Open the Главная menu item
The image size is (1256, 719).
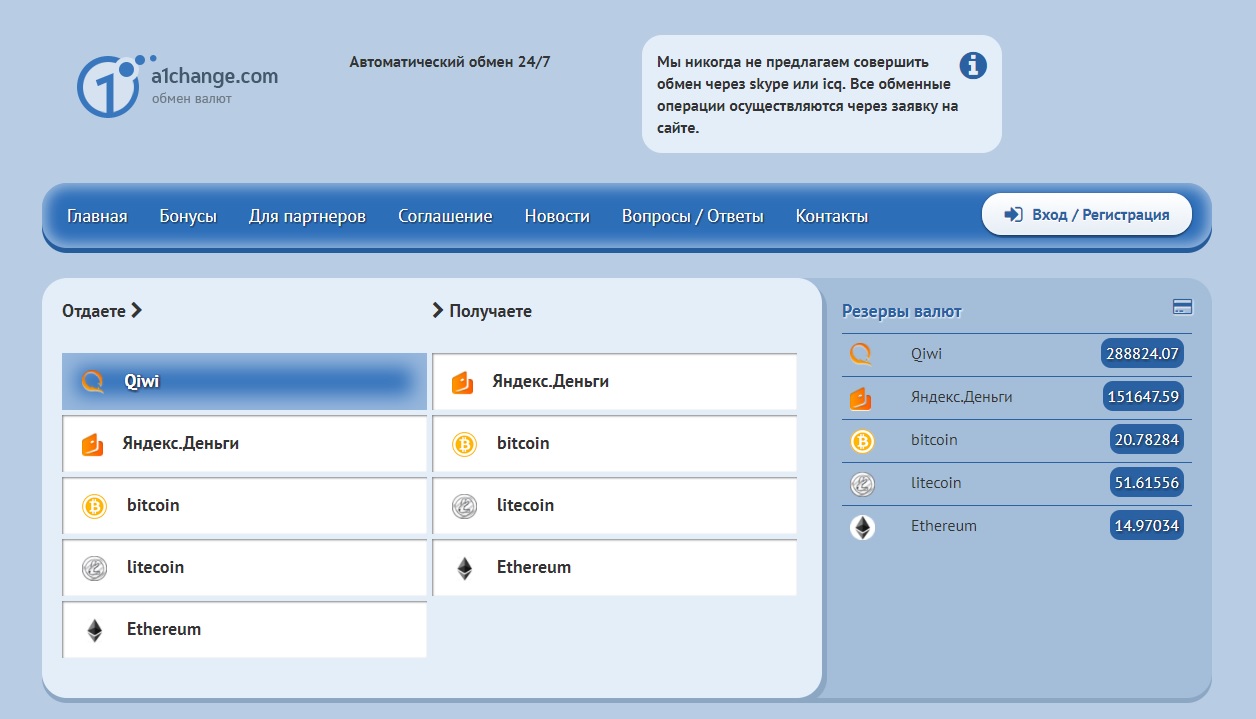point(97,216)
